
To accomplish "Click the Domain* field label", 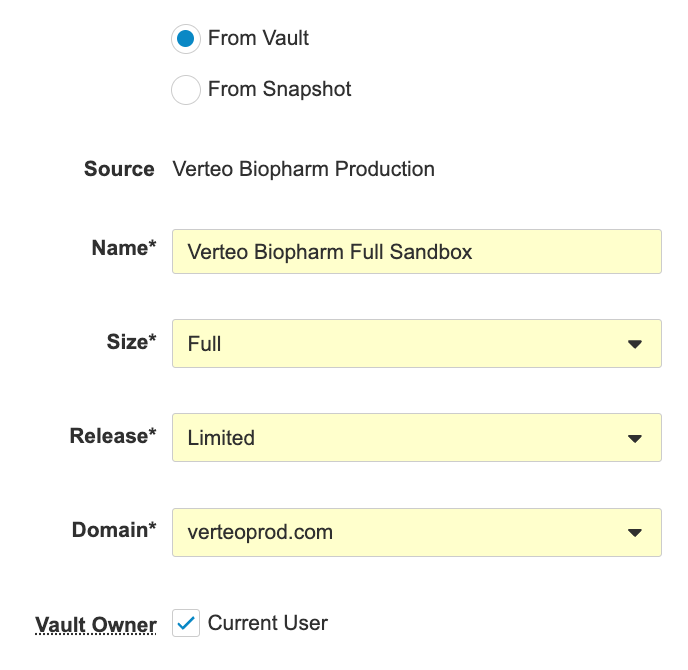I will click(114, 531).
